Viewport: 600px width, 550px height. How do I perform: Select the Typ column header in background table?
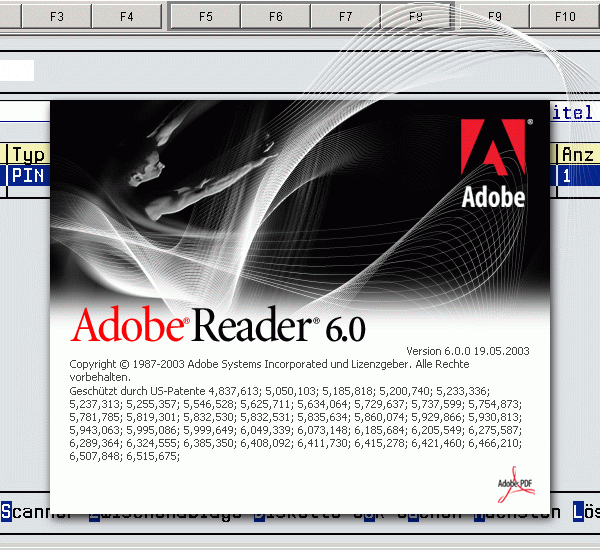[x=29, y=154]
